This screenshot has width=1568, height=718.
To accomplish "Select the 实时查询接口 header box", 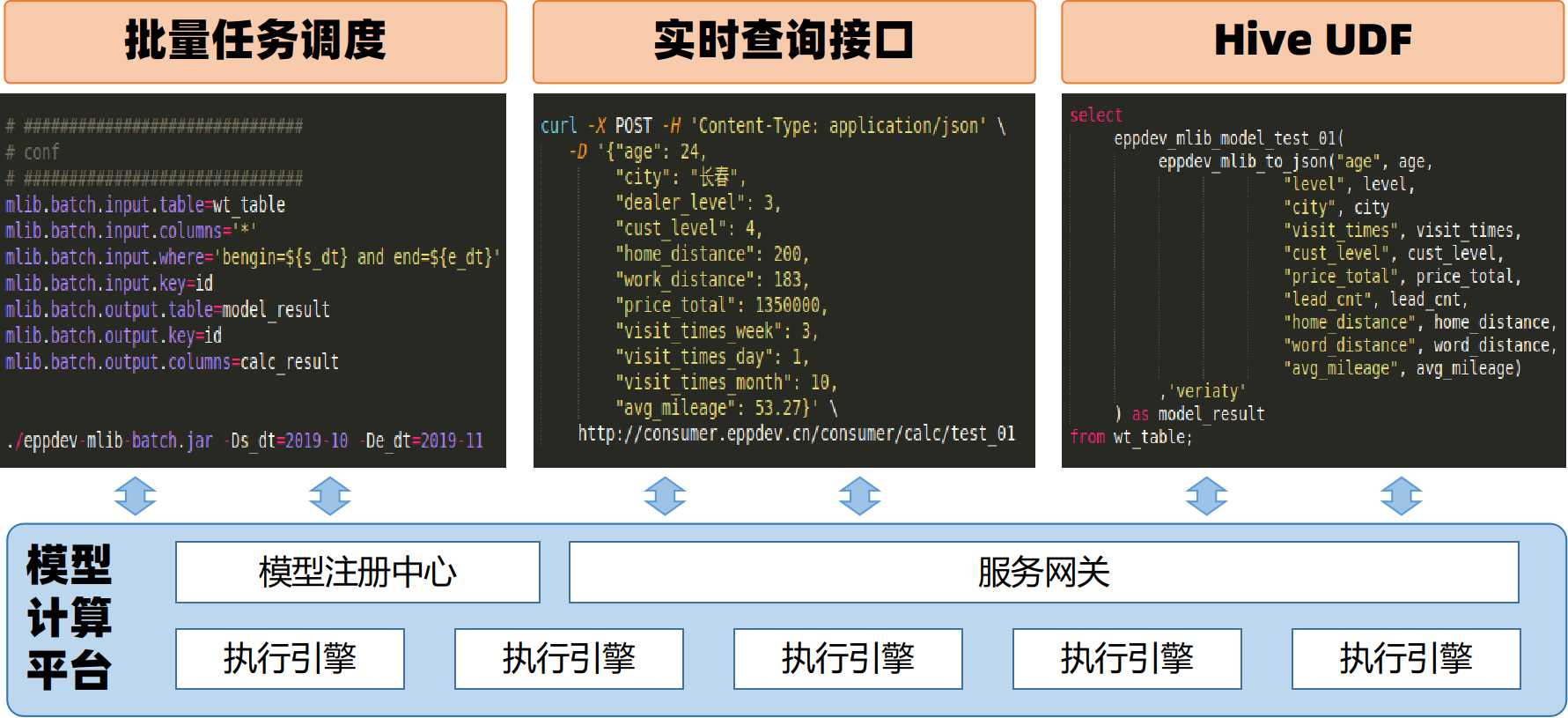I will click(784, 41).
